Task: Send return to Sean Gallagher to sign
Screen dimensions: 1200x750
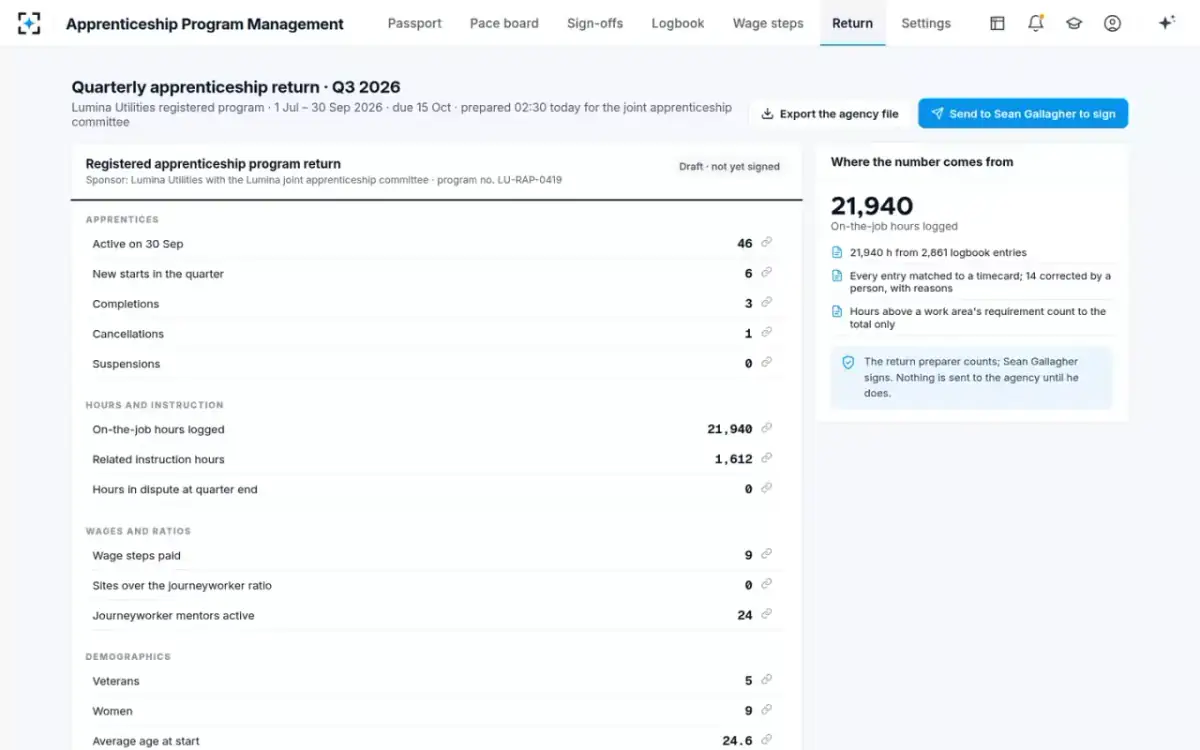Action: (1023, 114)
